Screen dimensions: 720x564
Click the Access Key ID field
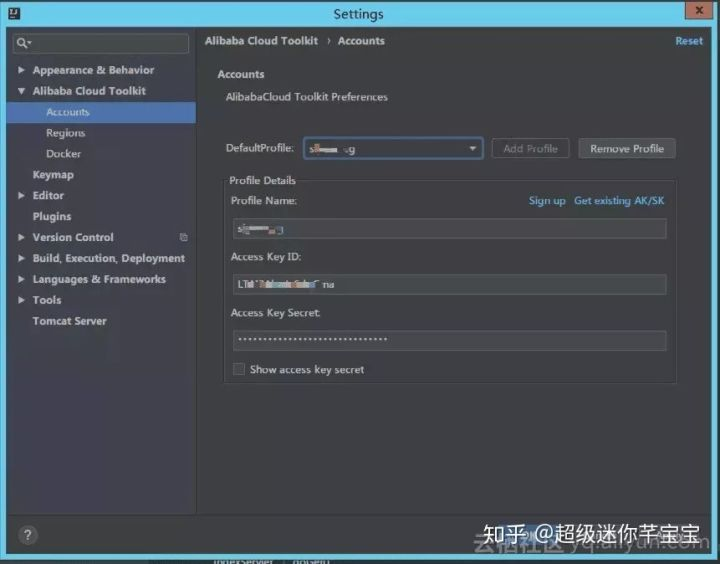tap(450, 284)
